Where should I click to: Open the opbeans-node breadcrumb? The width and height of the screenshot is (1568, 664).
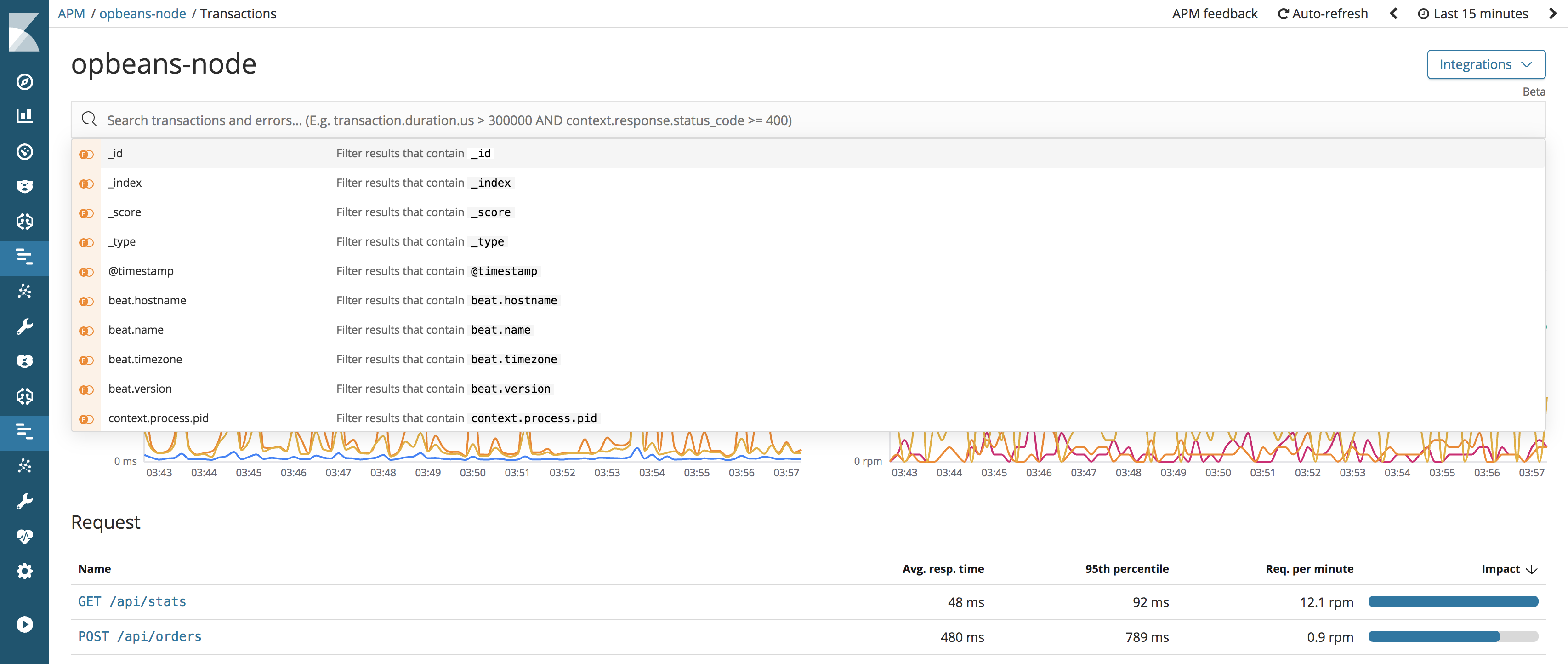coord(143,13)
